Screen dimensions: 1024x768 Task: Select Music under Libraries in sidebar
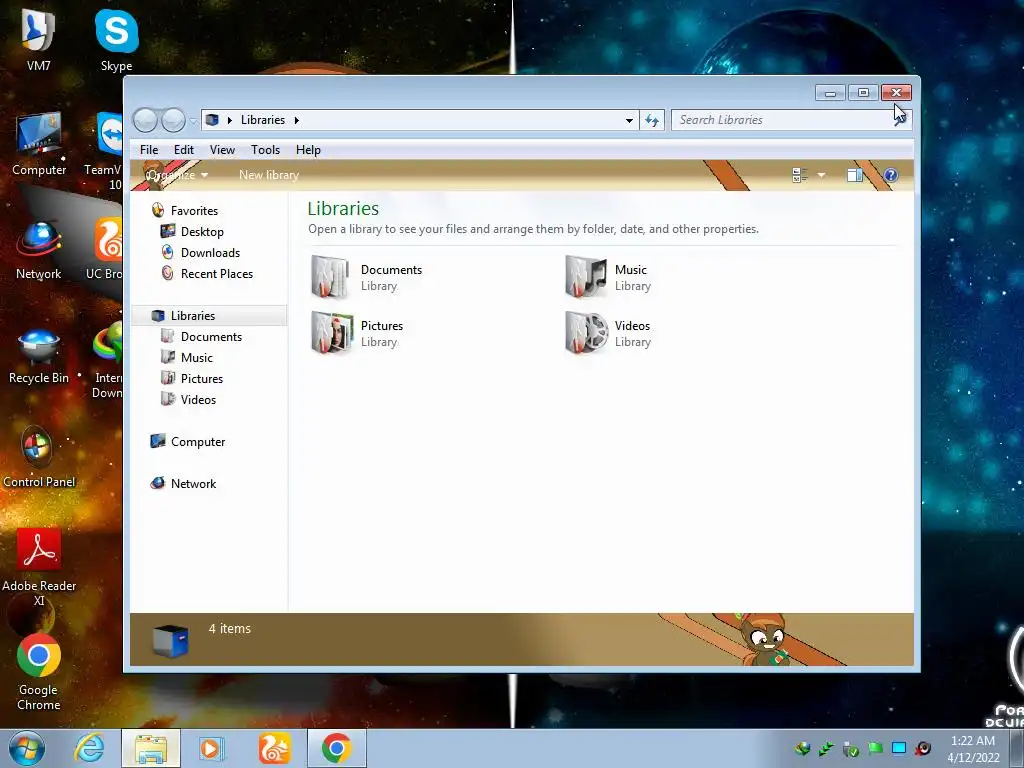196,357
